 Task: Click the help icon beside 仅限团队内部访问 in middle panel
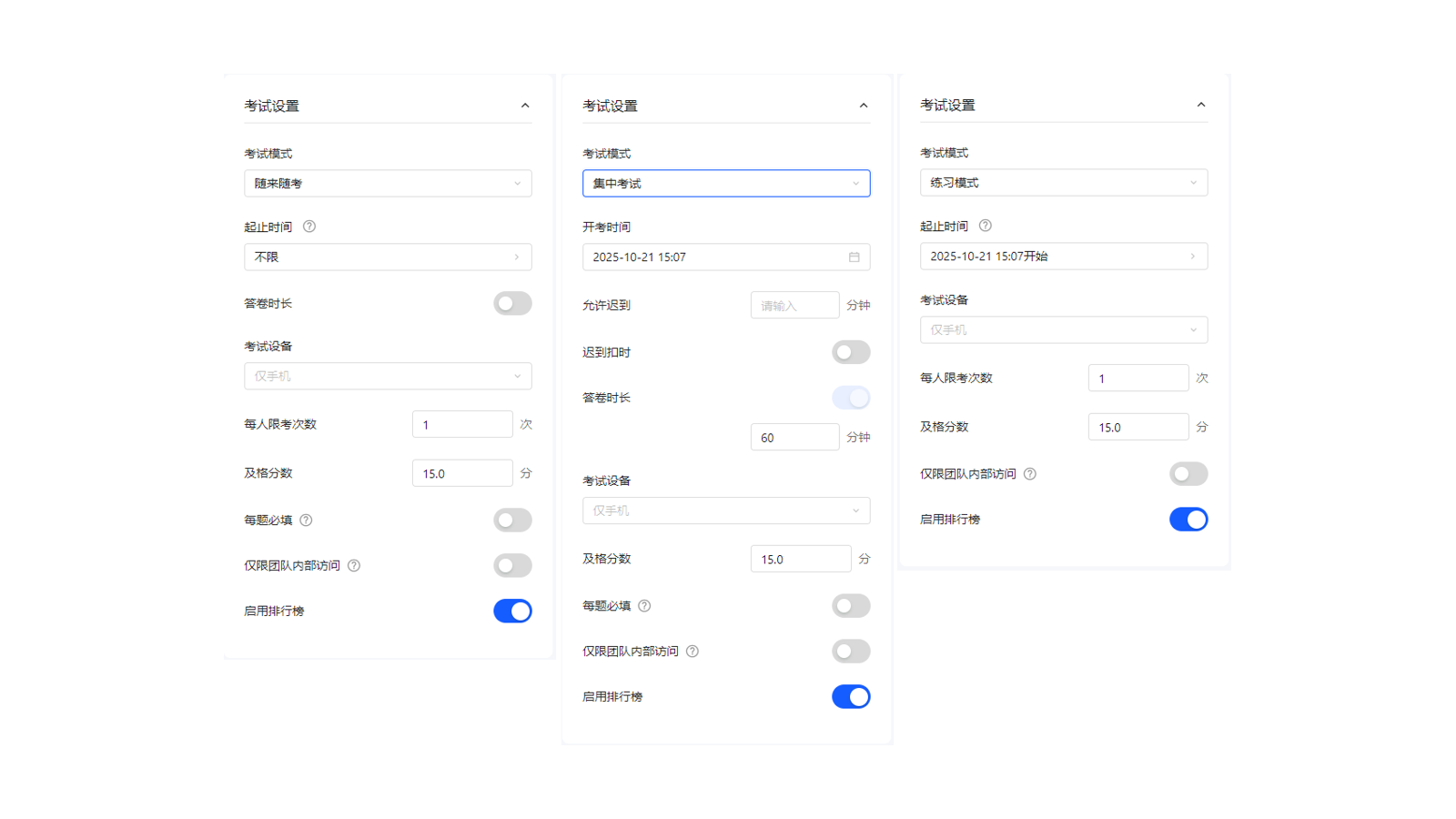coord(693,651)
